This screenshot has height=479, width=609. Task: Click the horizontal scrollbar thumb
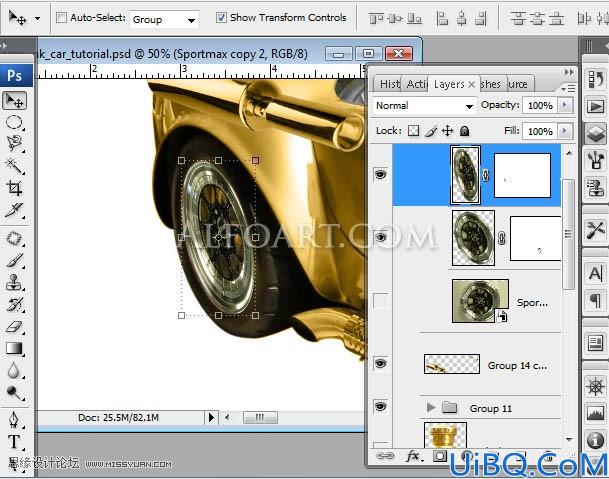(x=260, y=418)
